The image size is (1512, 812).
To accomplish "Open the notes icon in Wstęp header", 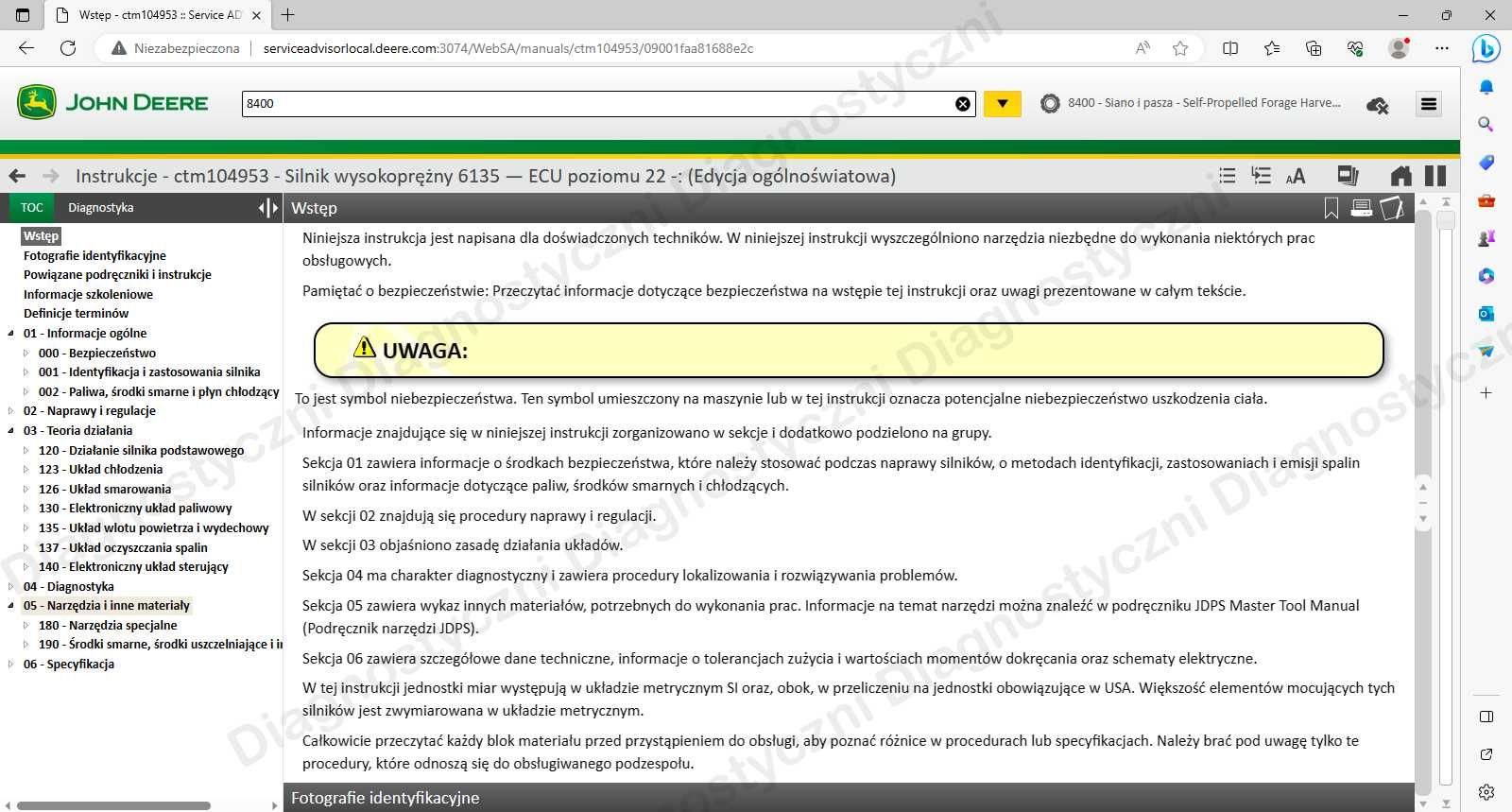I will click(1392, 208).
